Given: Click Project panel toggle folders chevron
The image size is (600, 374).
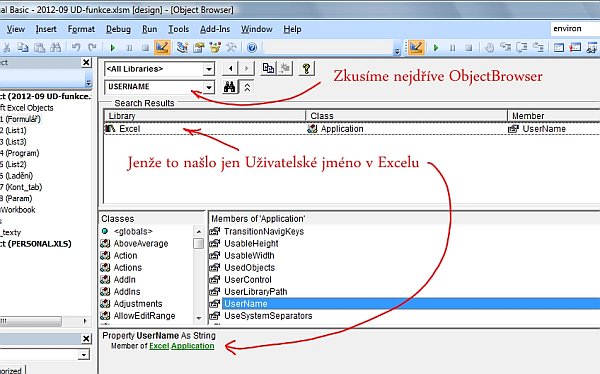Looking at the screenshot, I should [88, 82].
